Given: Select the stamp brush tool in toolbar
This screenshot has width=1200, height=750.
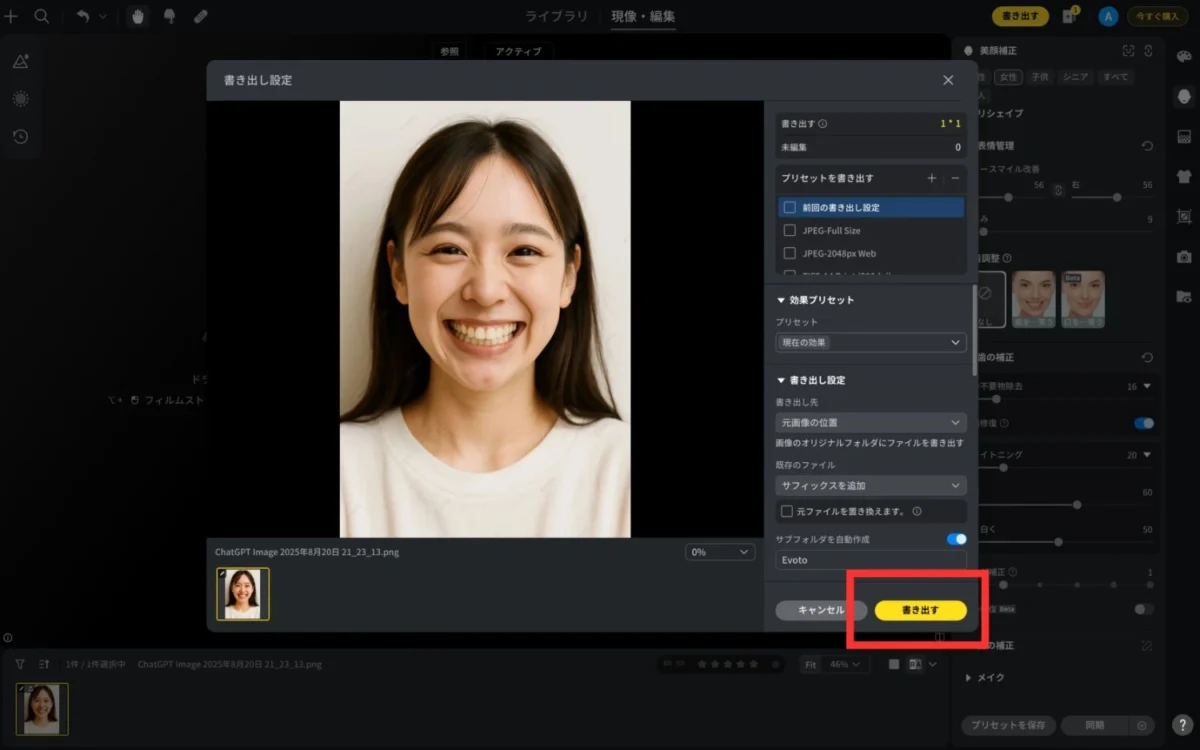Looking at the screenshot, I should (169, 16).
